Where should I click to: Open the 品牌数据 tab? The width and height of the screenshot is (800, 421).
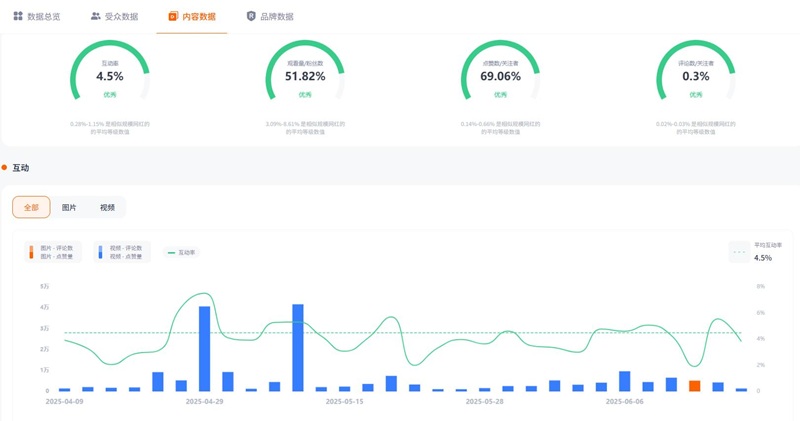(x=269, y=16)
